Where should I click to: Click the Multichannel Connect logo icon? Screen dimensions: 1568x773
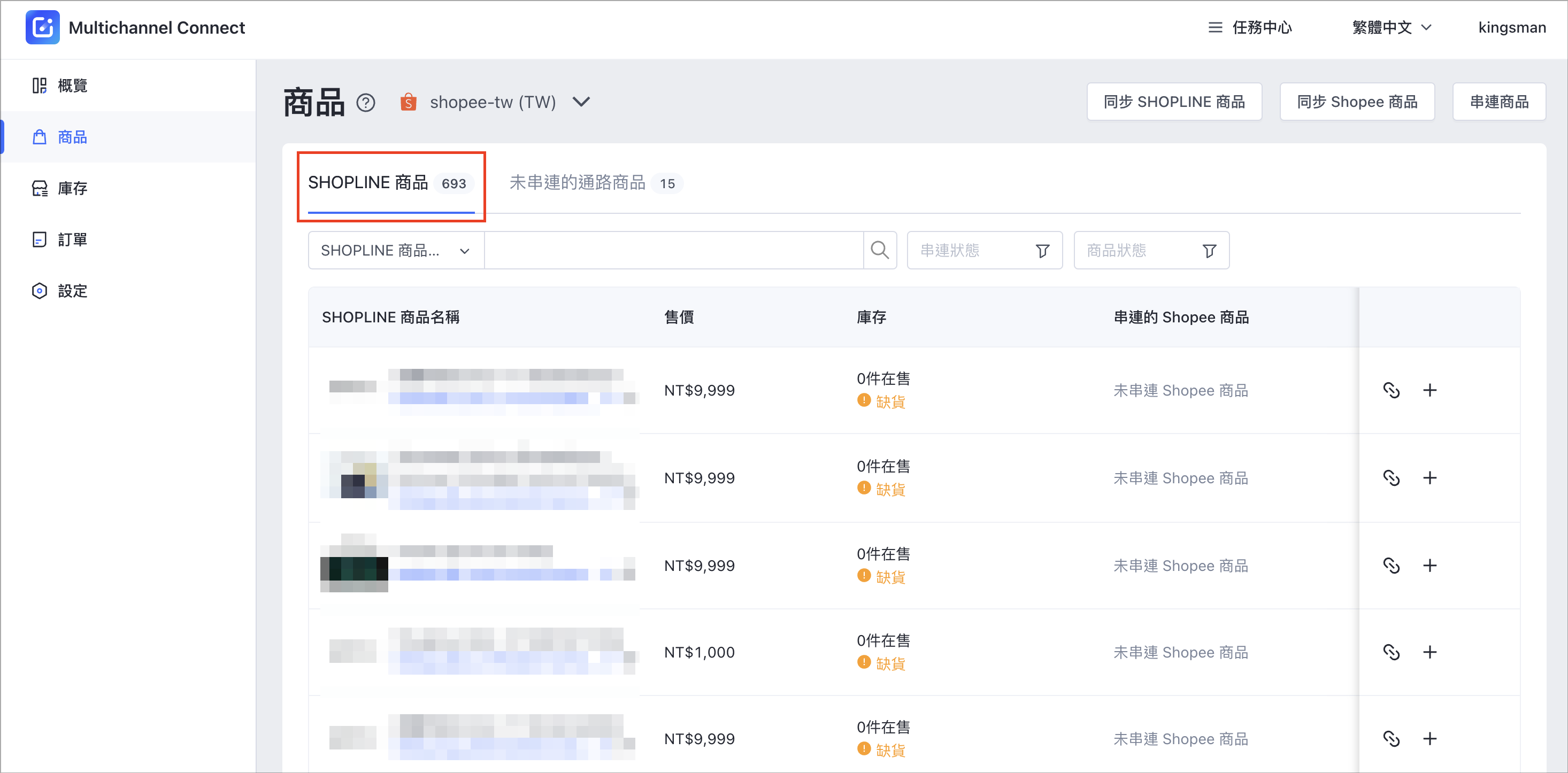[43, 27]
